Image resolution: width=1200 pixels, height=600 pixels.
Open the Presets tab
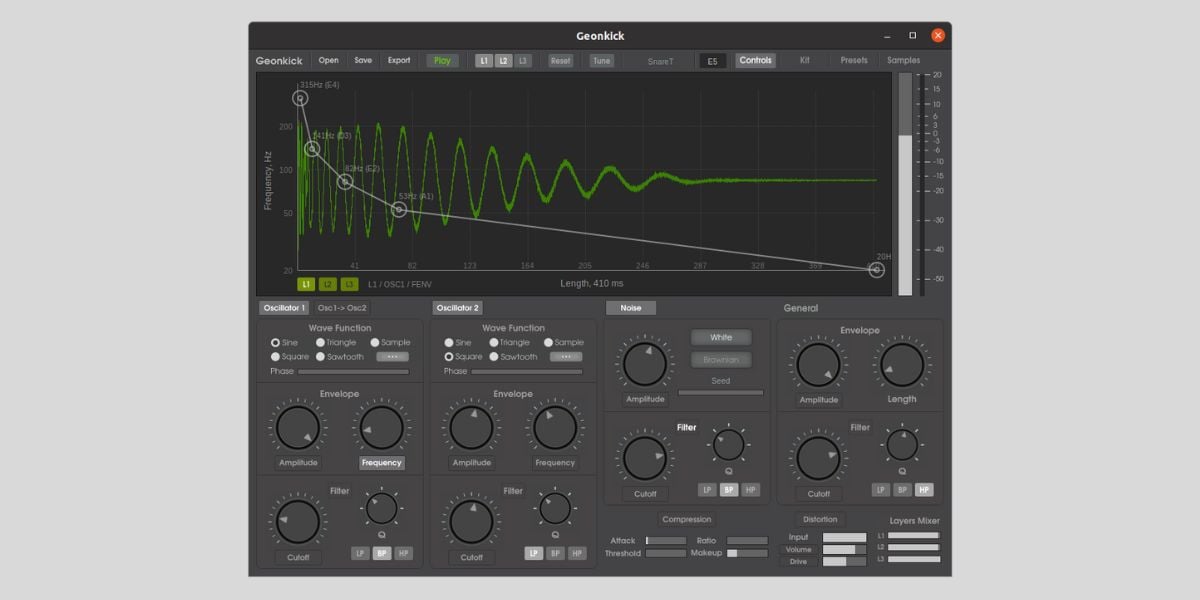click(854, 61)
